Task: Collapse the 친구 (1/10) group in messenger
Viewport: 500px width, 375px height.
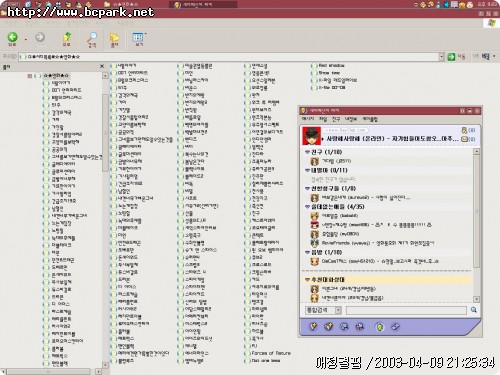Action: pos(307,152)
